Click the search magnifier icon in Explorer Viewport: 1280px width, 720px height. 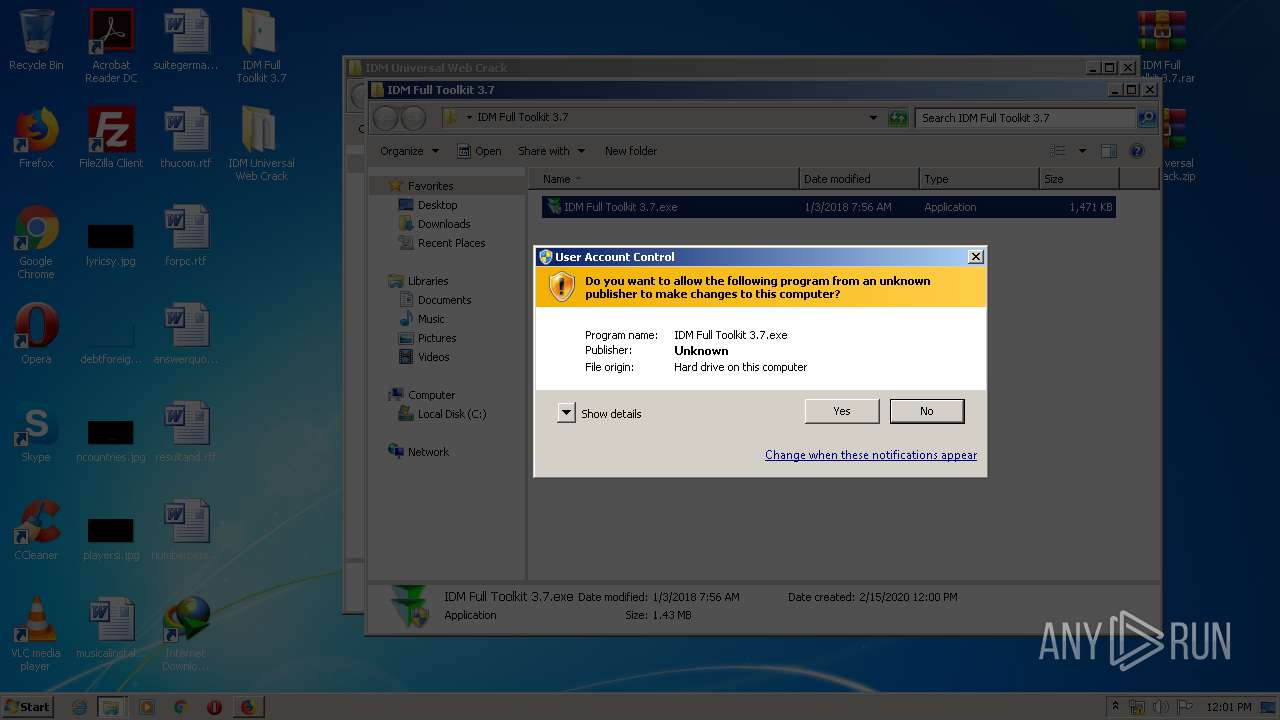pos(1147,118)
